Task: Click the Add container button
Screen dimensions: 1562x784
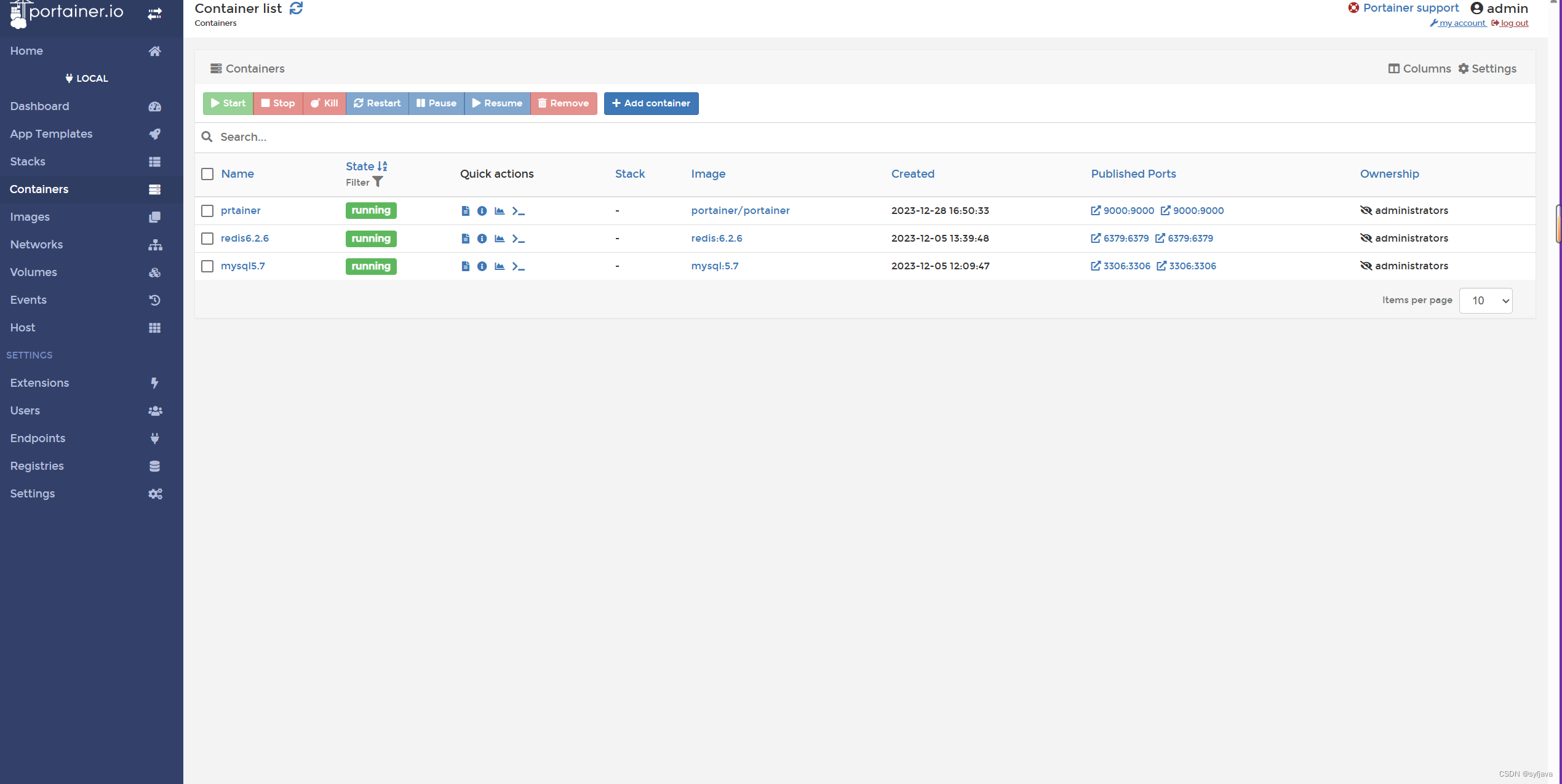Action: 651,103
